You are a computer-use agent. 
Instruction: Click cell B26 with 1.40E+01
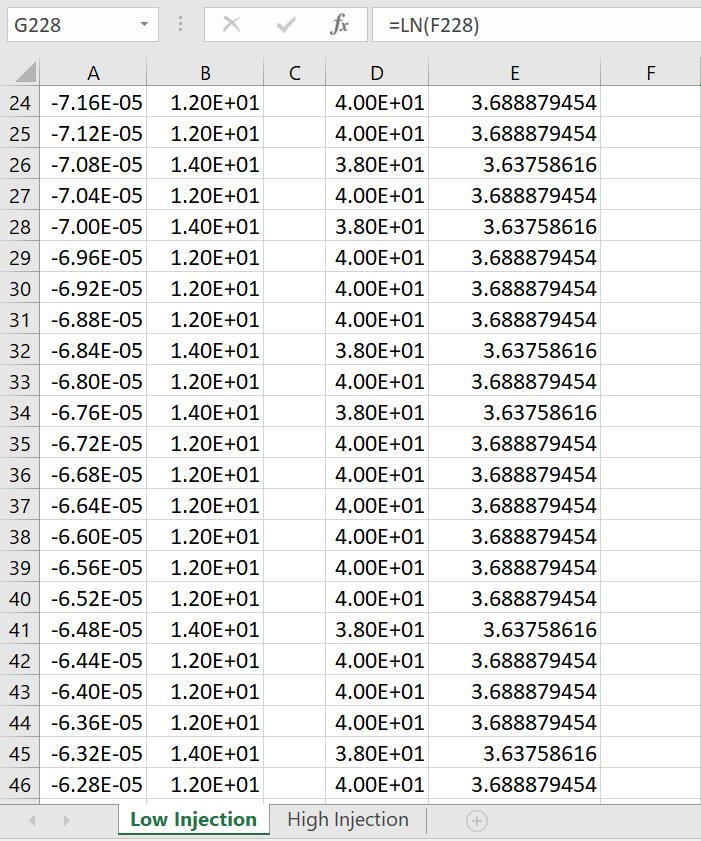(x=205, y=165)
